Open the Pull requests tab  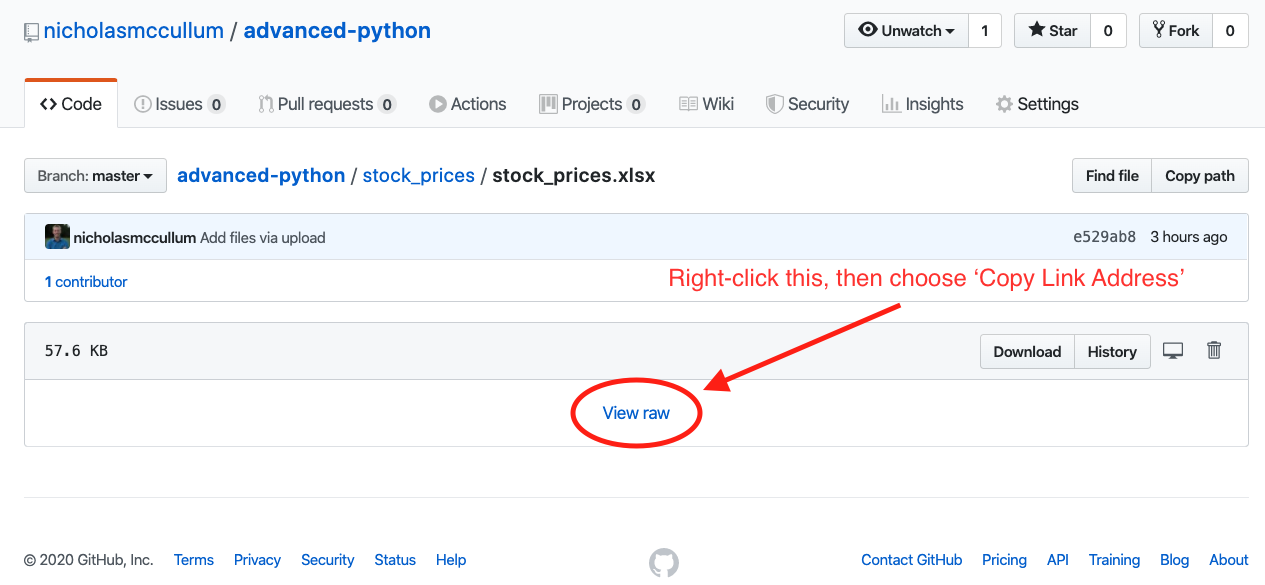[327, 104]
